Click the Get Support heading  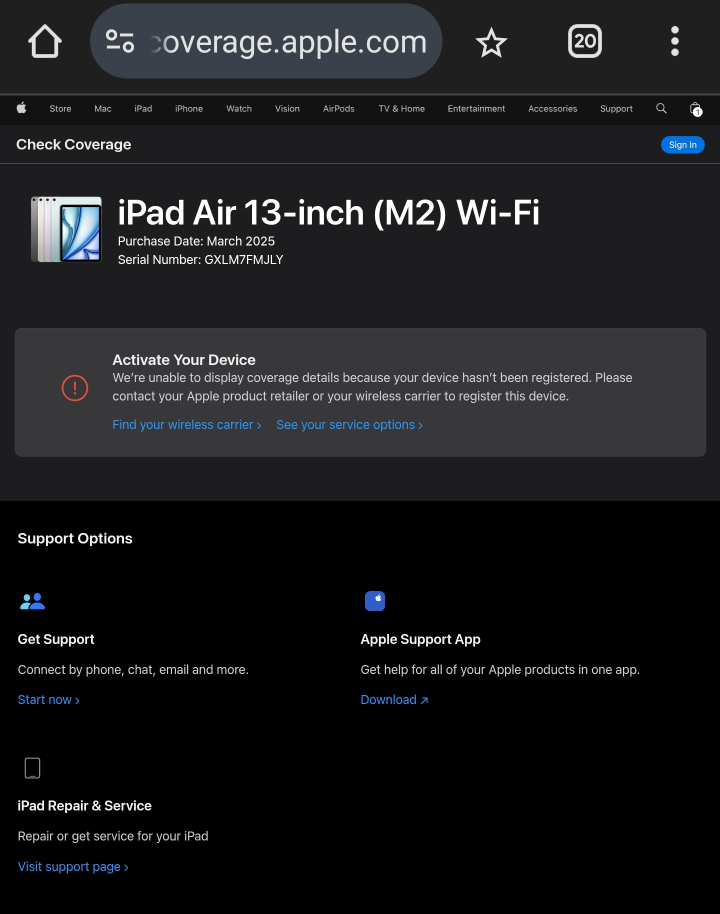point(56,639)
